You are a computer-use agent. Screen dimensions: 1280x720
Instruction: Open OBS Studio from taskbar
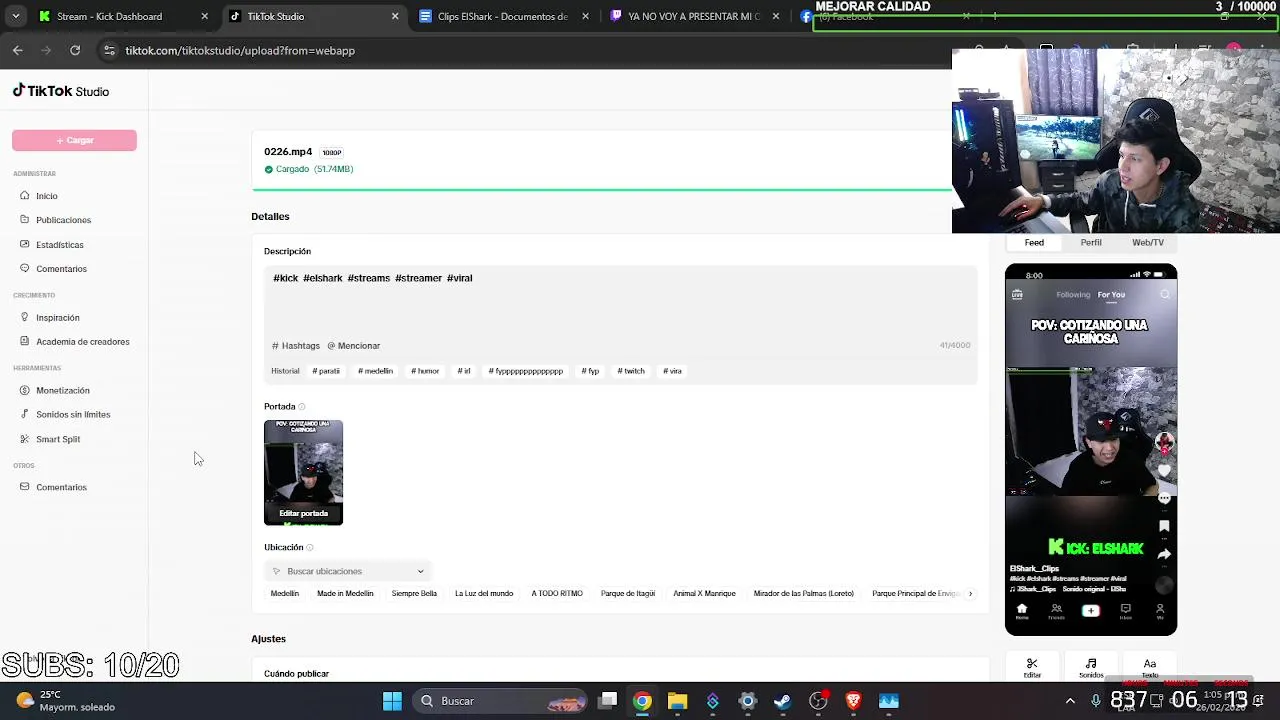pos(818,701)
